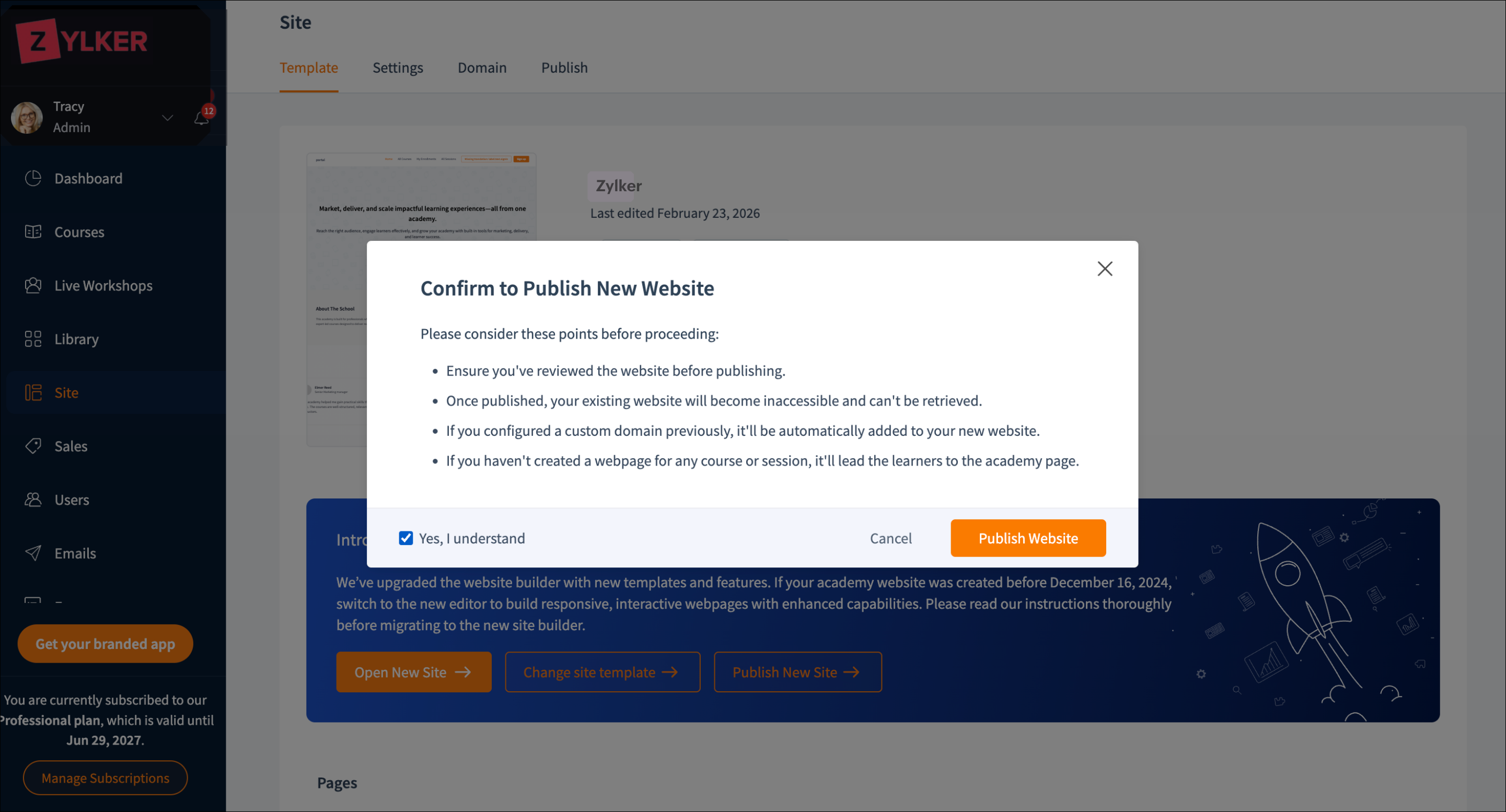Click the Live Workshops icon
Screen dimensions: 1506x812
[x=33, y=285]
